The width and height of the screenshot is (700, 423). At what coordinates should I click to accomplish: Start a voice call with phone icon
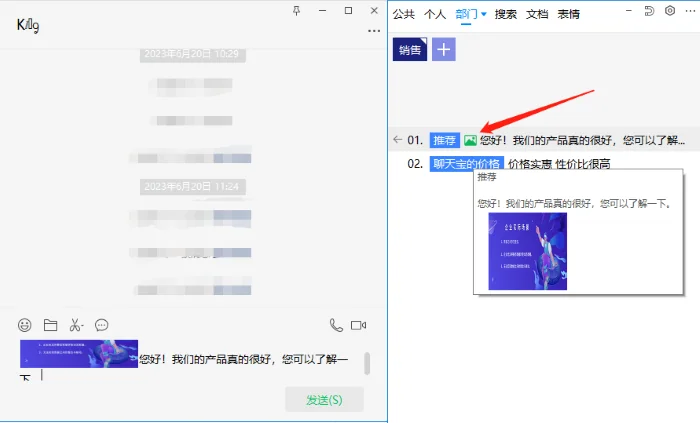click(x=336, y=325)
